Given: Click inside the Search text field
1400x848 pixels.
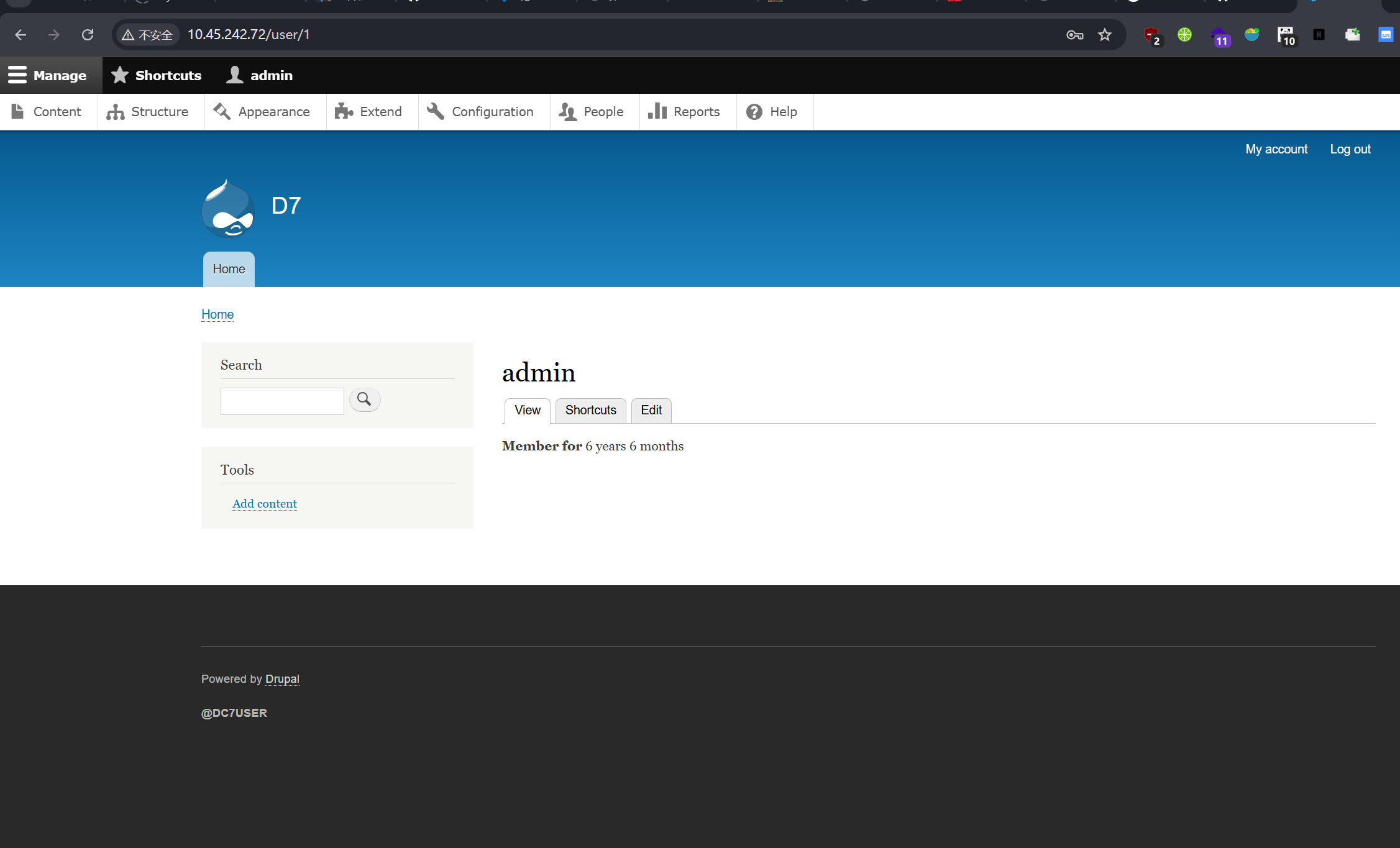Looking at the screenshot, I should tap(282, 401).
